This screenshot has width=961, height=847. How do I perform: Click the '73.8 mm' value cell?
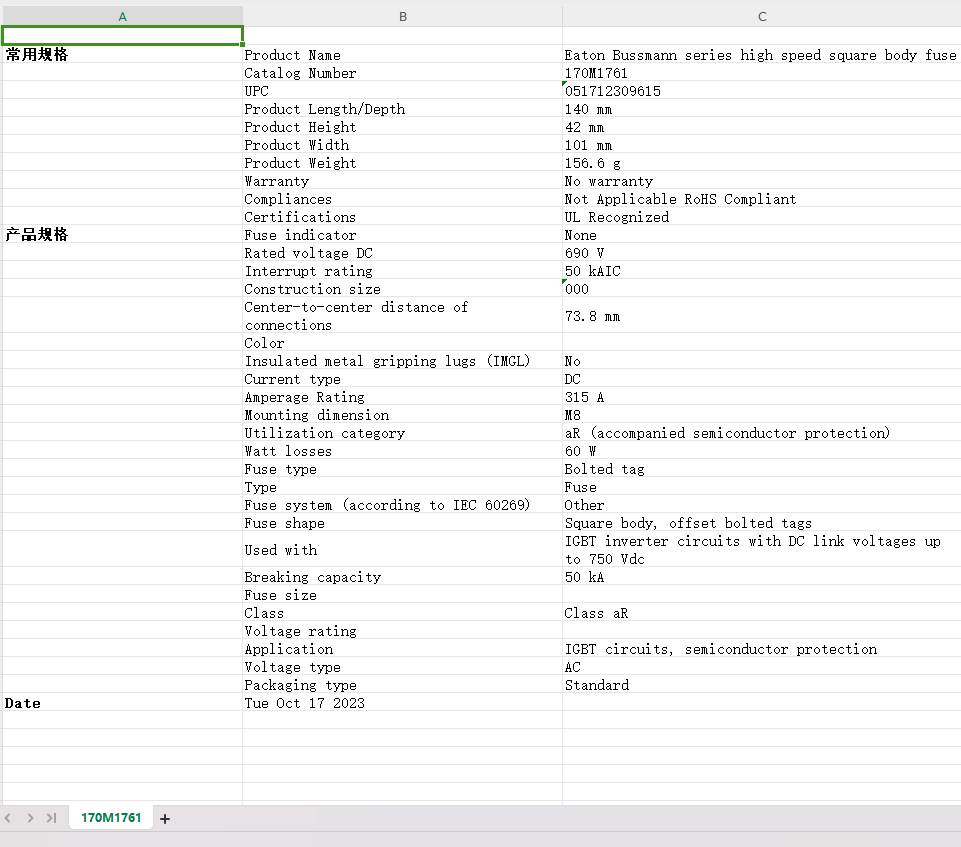tap(762, 316)
